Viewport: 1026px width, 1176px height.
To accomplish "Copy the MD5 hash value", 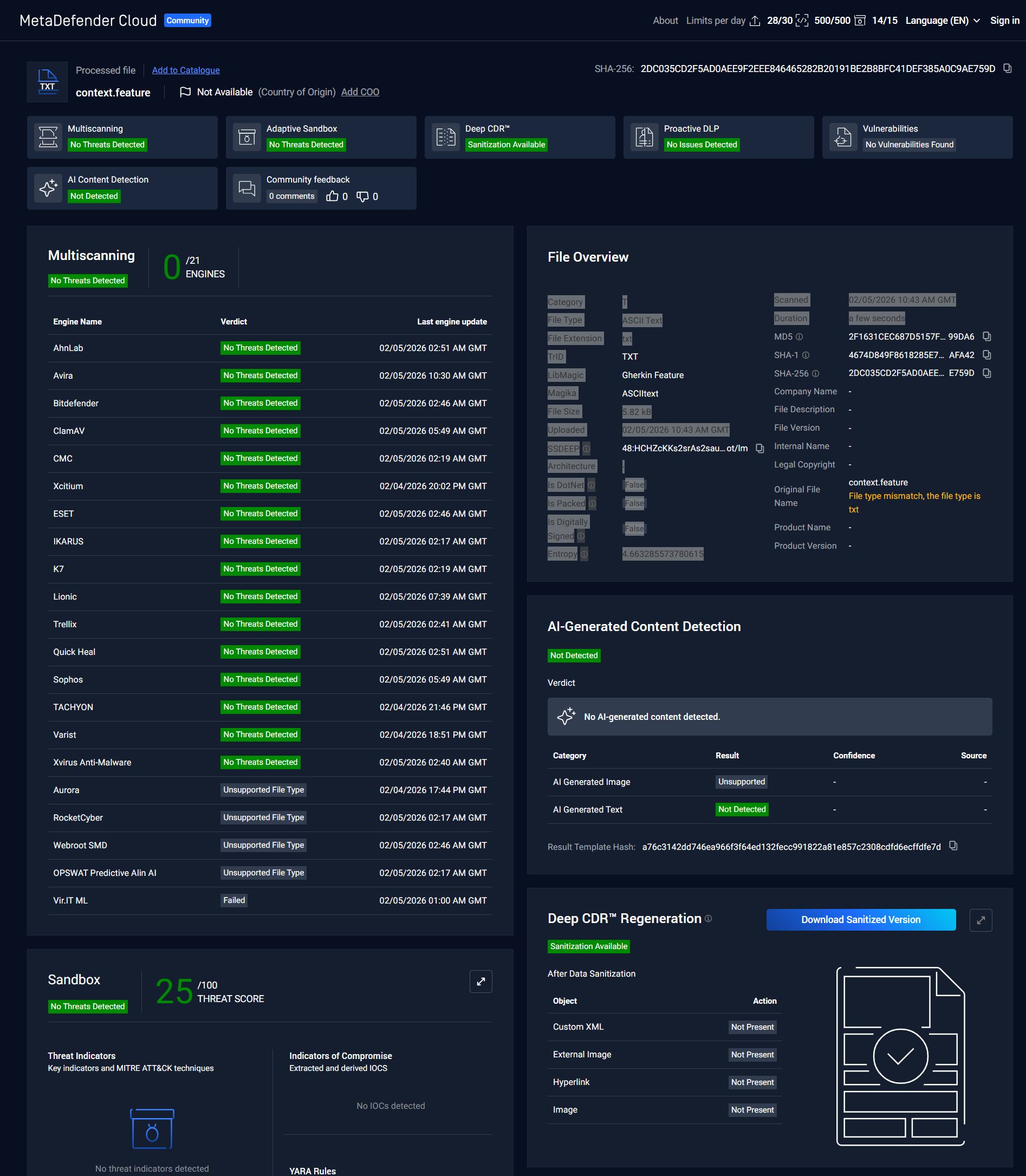I will click(986, 336).
